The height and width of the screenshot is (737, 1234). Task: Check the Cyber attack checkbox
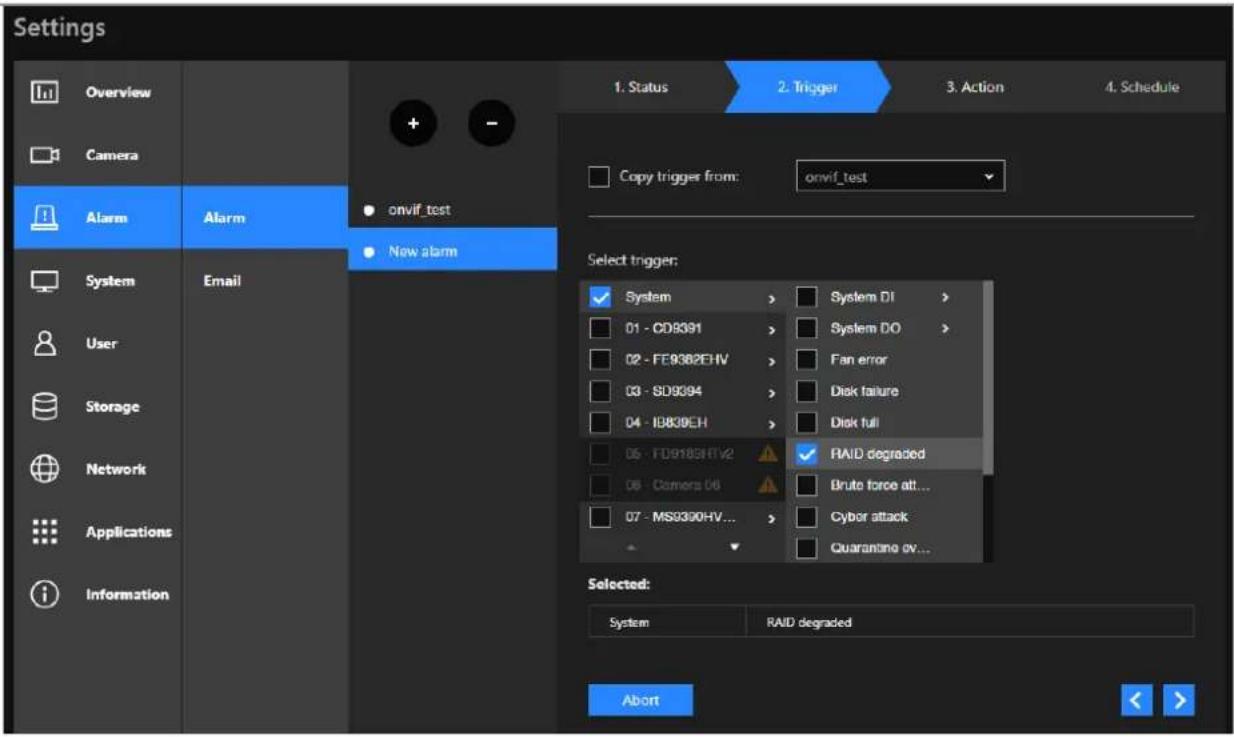point(807,517)
